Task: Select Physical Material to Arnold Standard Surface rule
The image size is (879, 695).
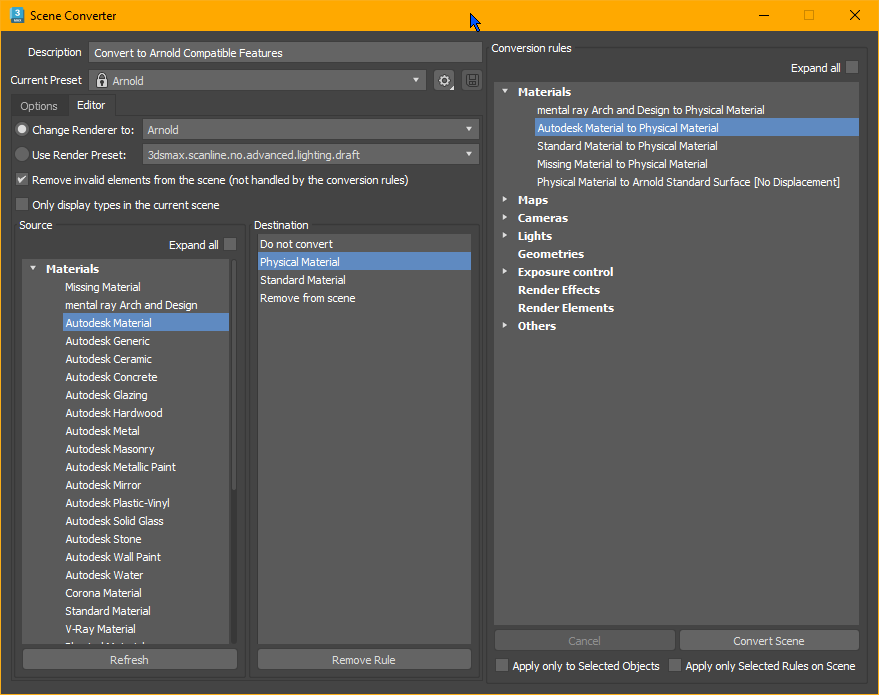Action: pos(697,182)
